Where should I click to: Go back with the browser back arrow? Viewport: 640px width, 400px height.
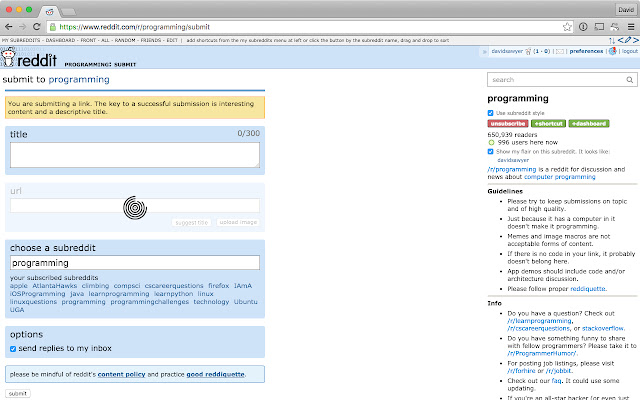click(8, 27)
